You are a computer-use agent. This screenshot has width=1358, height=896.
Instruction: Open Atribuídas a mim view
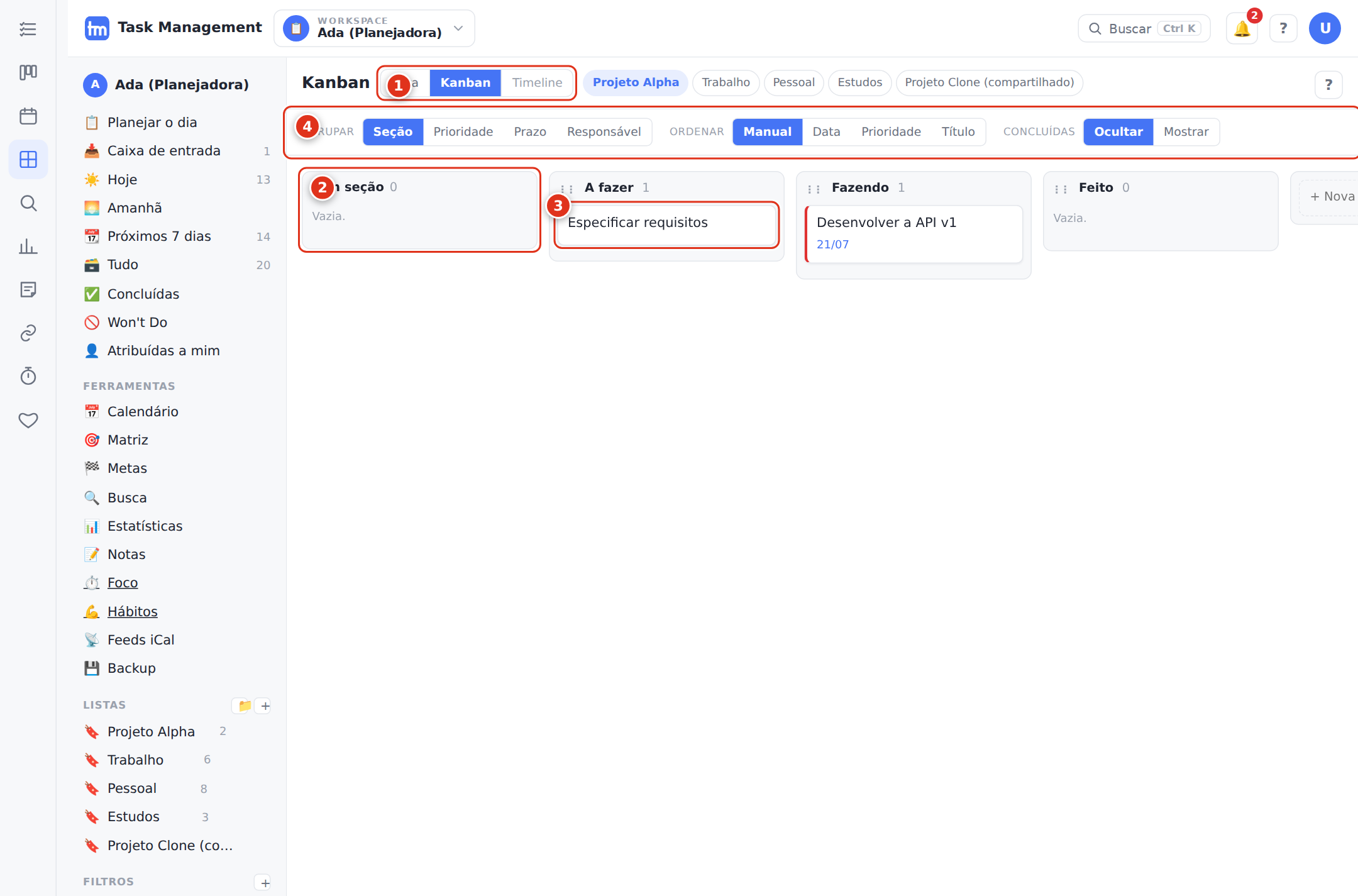[x=177, y=351]
